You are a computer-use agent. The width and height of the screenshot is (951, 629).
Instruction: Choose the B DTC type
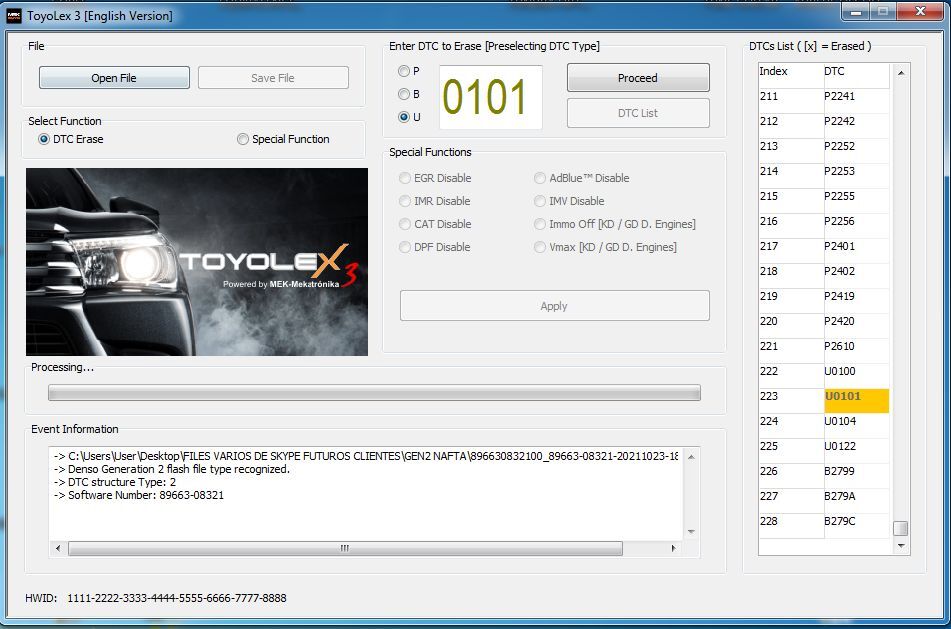[408, 94]
